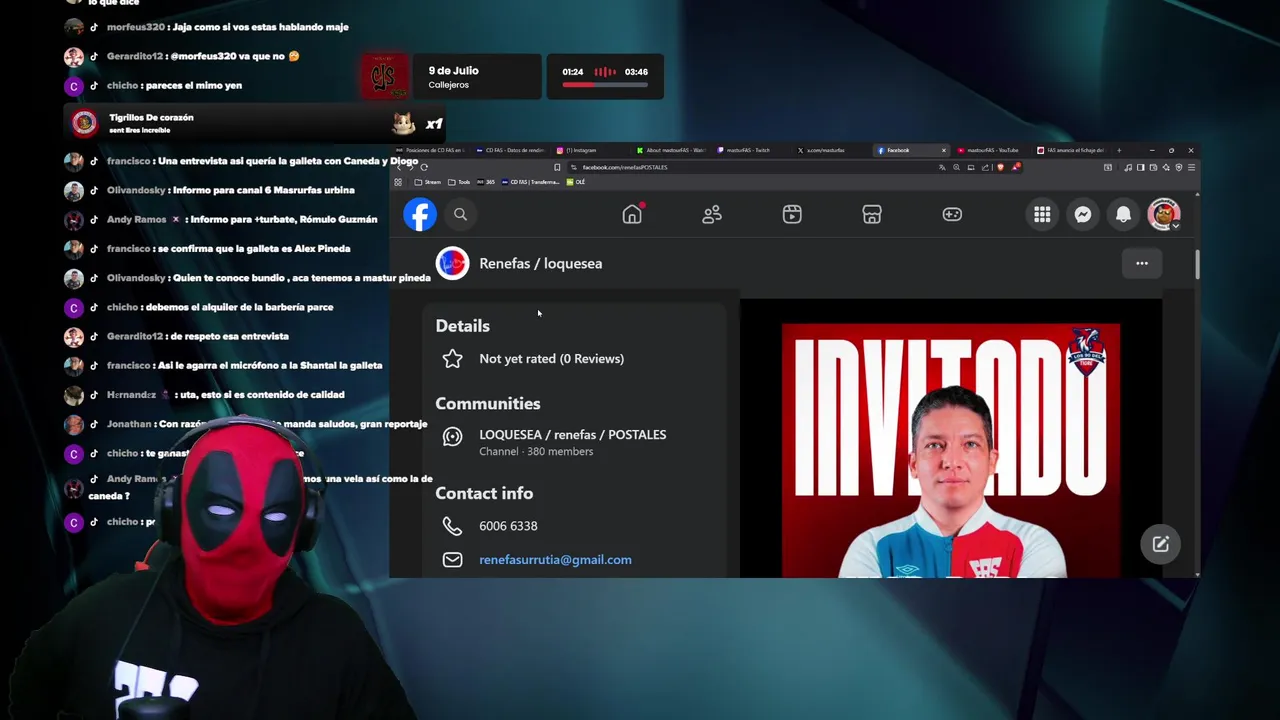Screen dimensions: 1280x720
Task: Open the Messenger icon
Action: (x=1083, y=214)
